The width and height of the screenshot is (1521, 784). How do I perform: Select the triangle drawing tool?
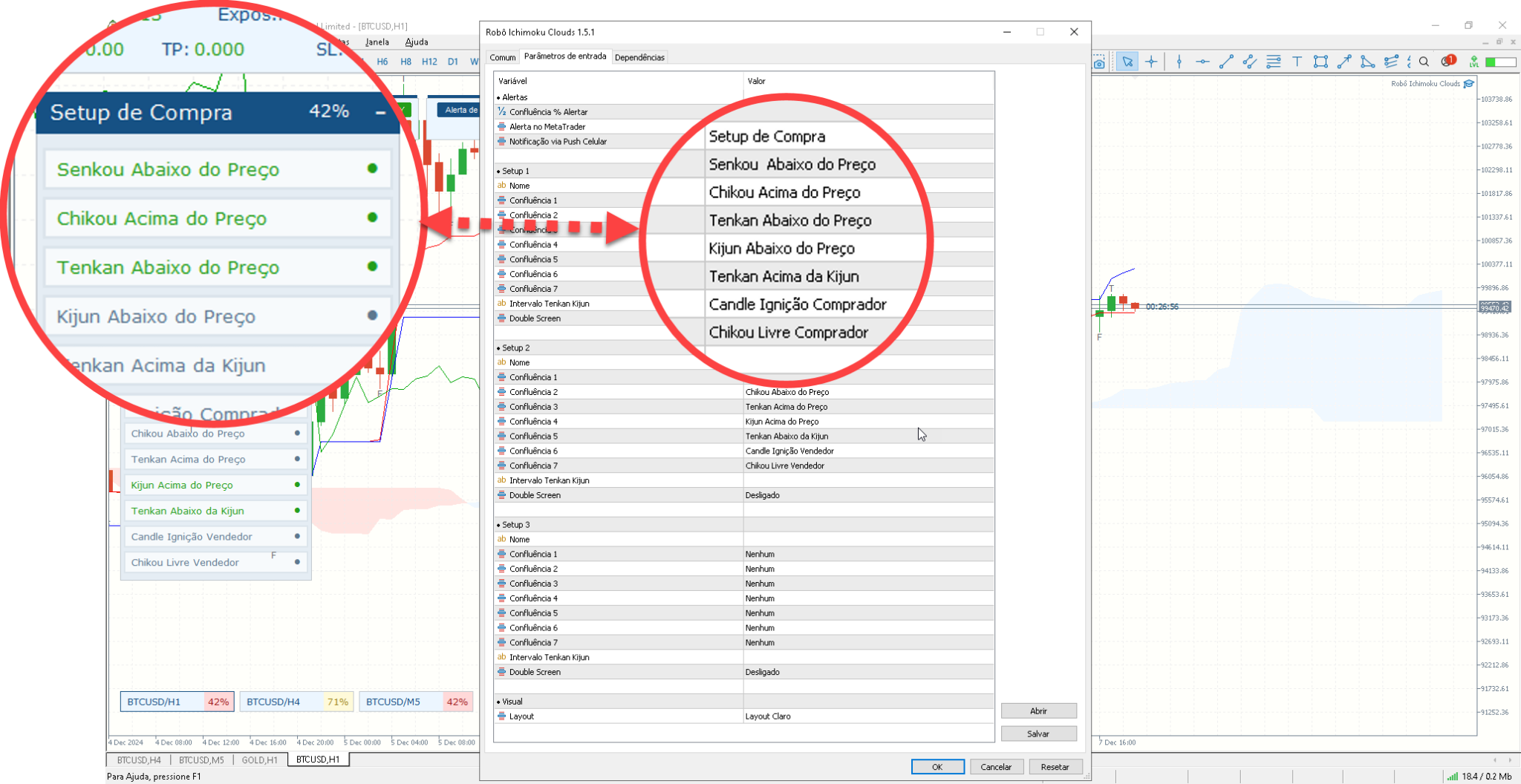(1367, 62)
